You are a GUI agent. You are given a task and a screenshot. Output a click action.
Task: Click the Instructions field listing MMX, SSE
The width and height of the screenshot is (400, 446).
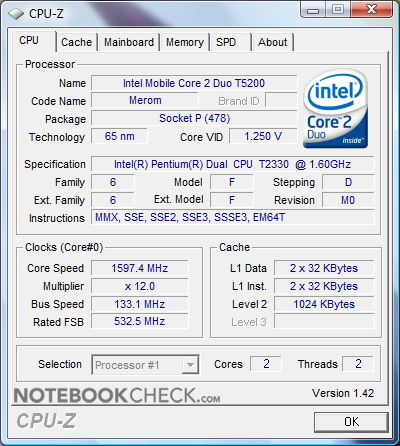233,217
